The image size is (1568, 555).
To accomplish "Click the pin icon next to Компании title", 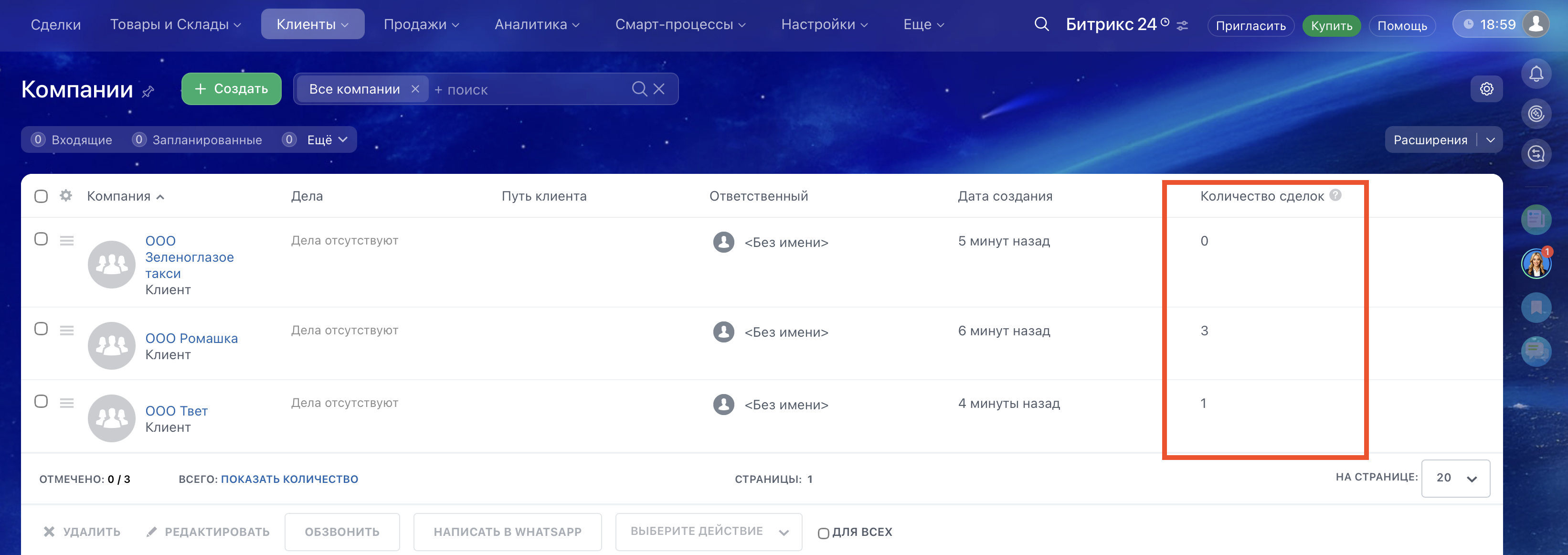I will pos(148,91).
